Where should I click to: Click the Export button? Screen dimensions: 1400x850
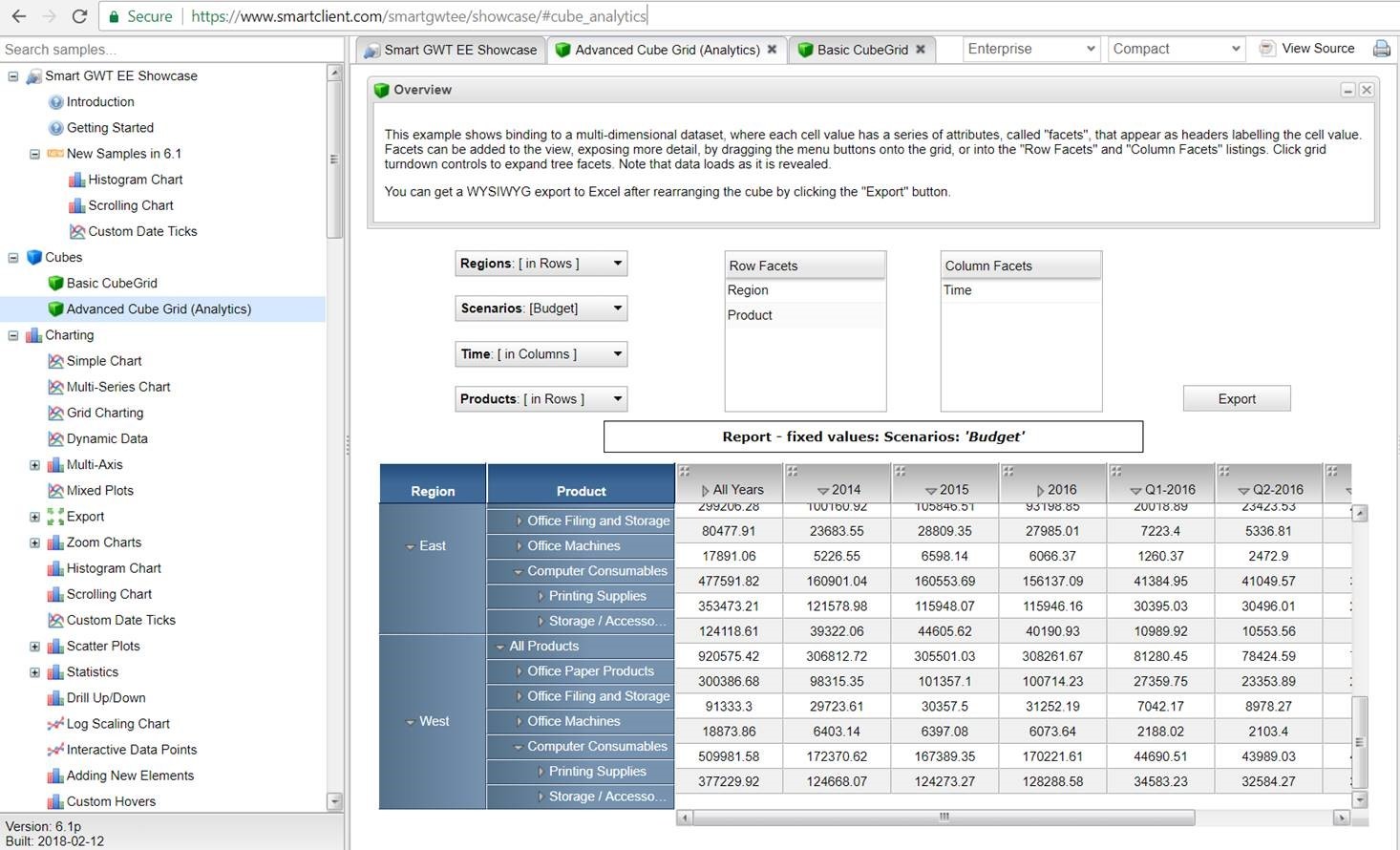point(1236,399)
